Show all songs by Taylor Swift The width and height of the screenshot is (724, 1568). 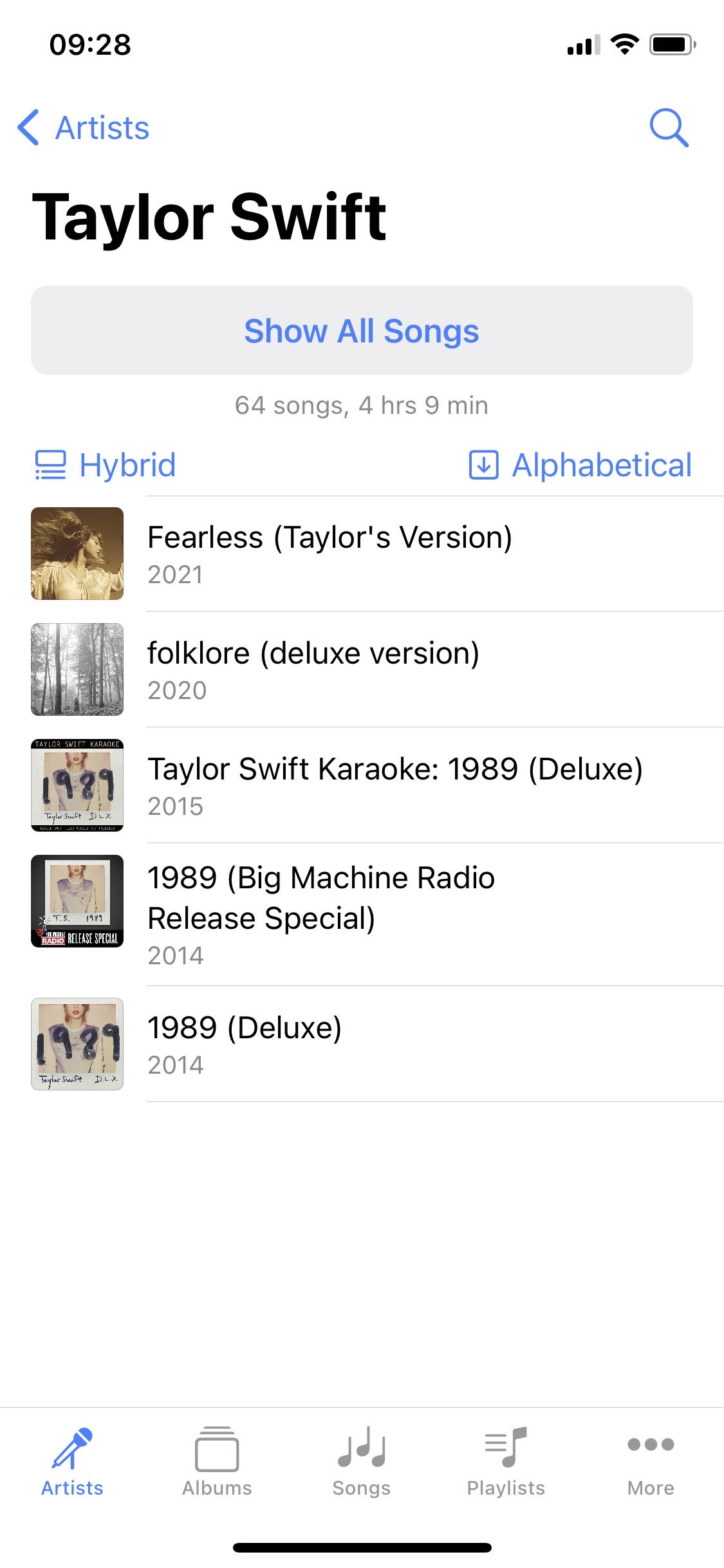tap(362, 330)
